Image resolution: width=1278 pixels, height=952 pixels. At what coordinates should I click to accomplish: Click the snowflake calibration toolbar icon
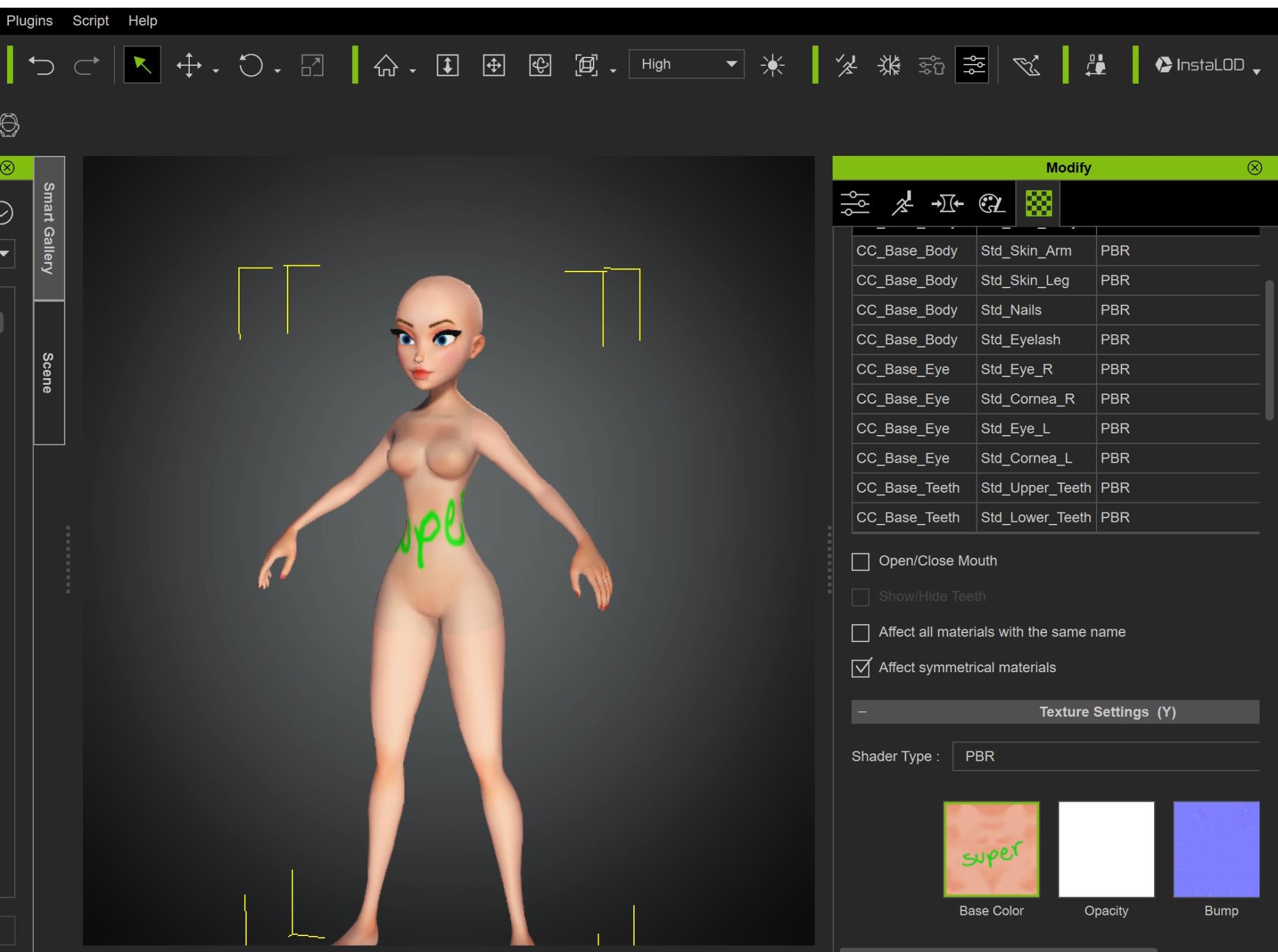click(x=889, y=65)
